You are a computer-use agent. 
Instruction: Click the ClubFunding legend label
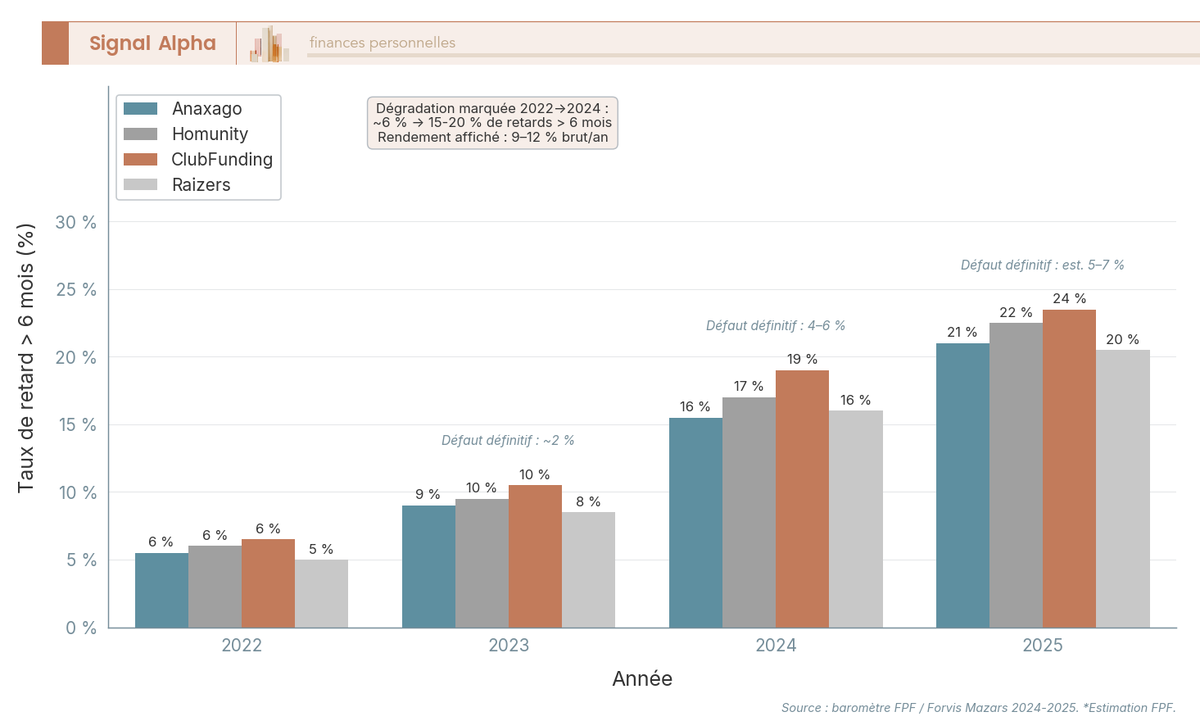(x=222, y=159)
